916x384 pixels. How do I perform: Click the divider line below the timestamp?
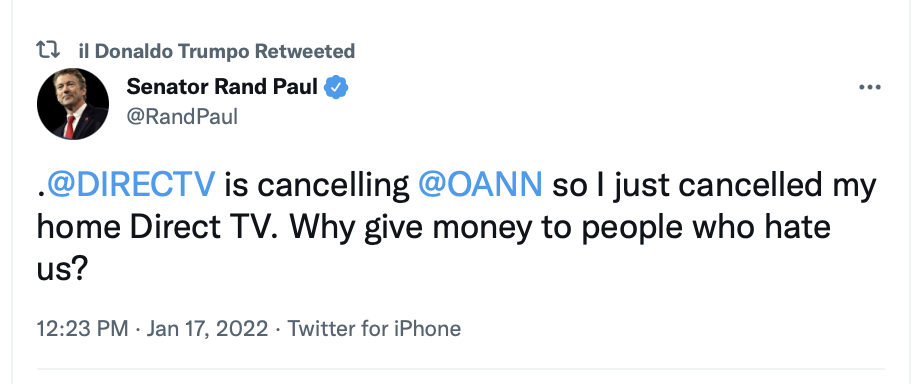coord(460,369)
